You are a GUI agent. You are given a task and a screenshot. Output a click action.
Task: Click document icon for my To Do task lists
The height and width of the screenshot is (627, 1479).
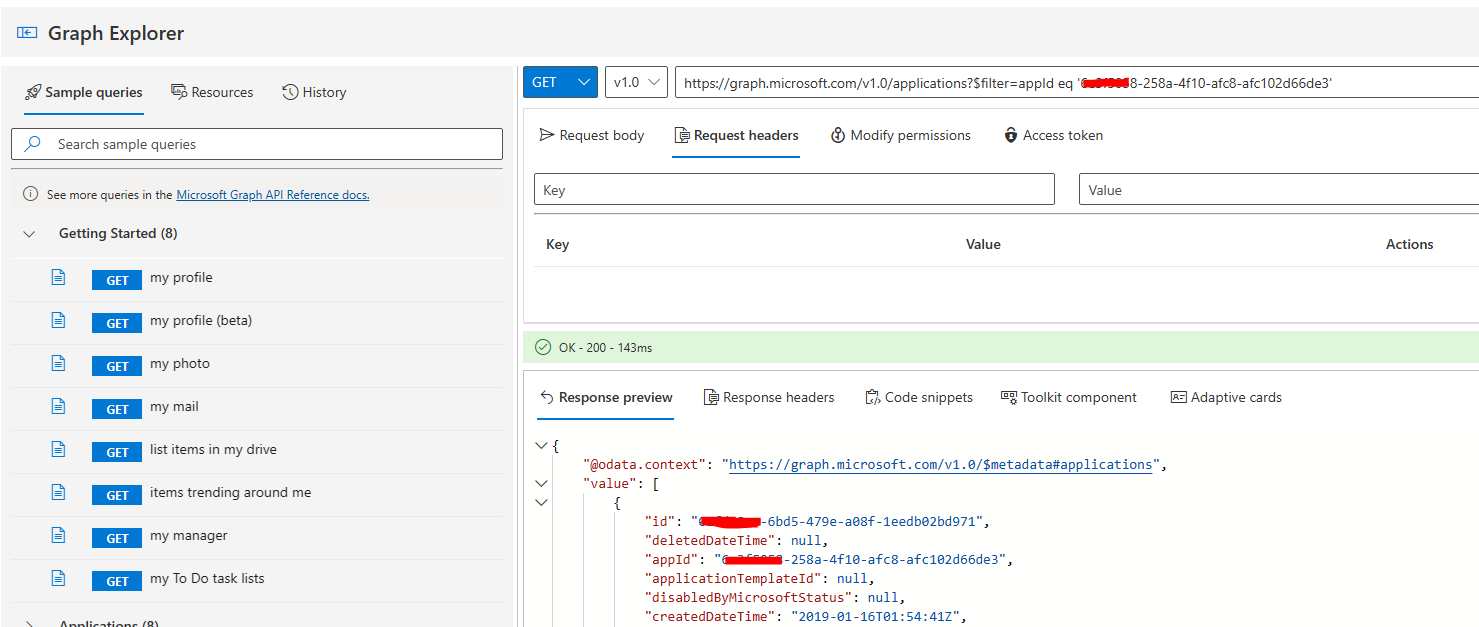point(58,579)
